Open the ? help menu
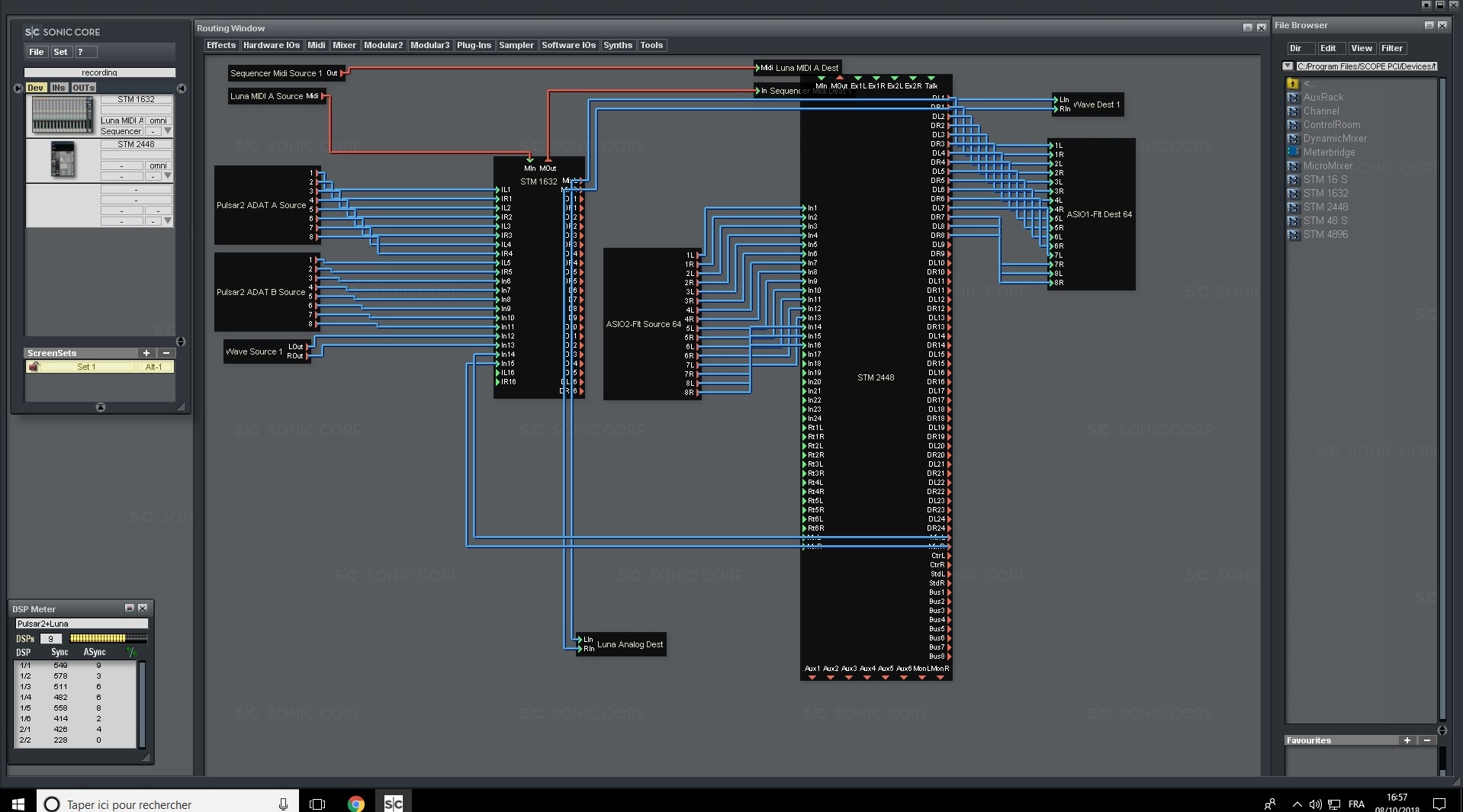Image resolution: width=1463 pixels, height=812 pixels. point(85,52)
